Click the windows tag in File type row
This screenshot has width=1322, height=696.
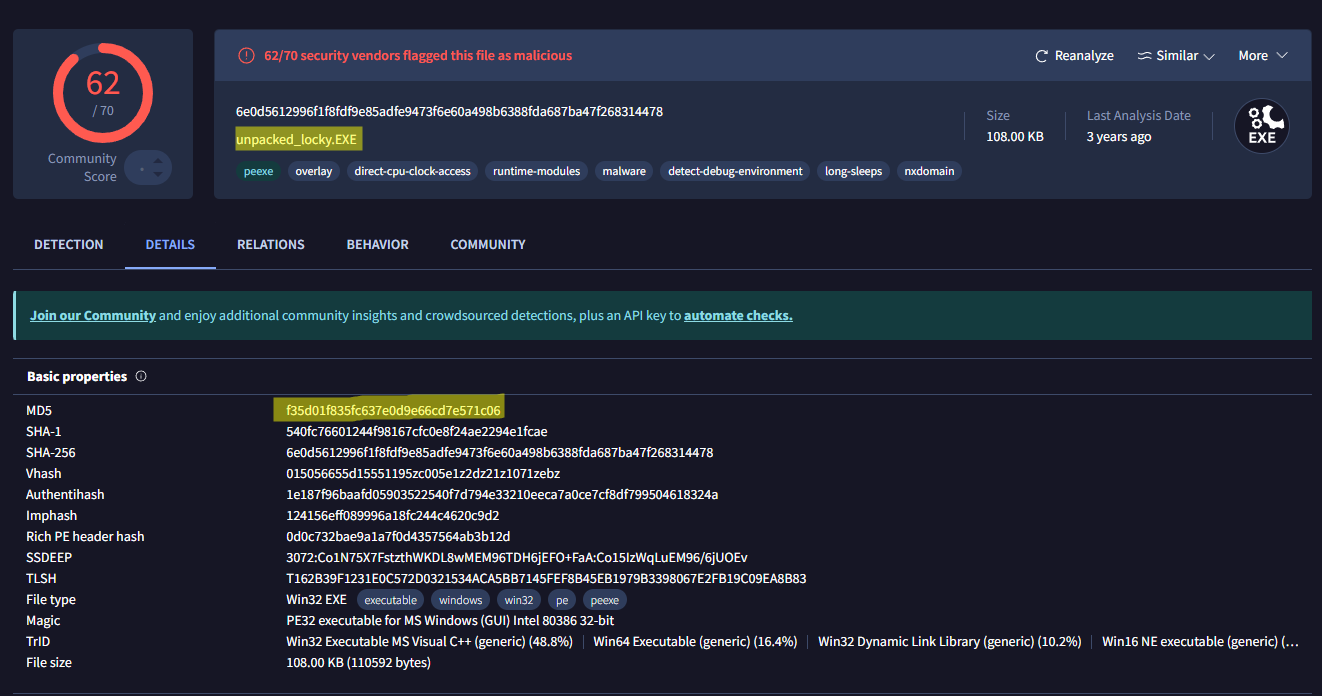(x=460, y=600)
